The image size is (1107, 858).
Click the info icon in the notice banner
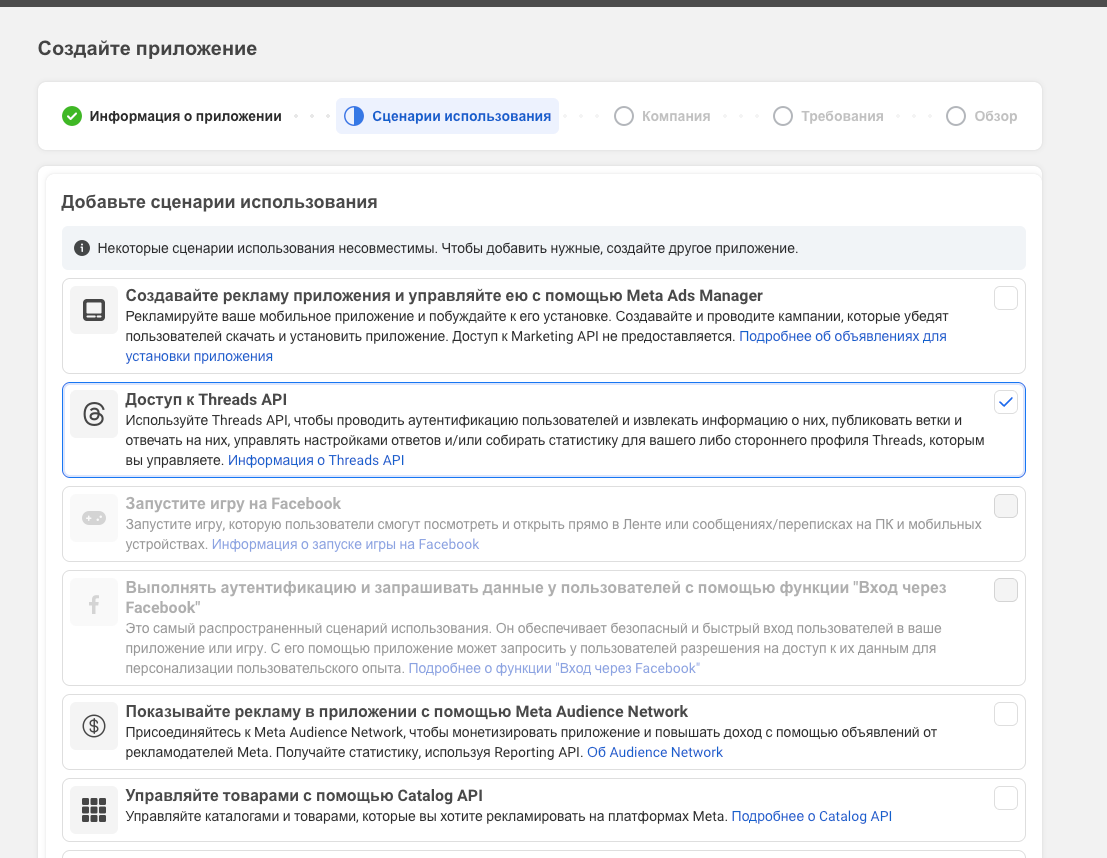82,248
